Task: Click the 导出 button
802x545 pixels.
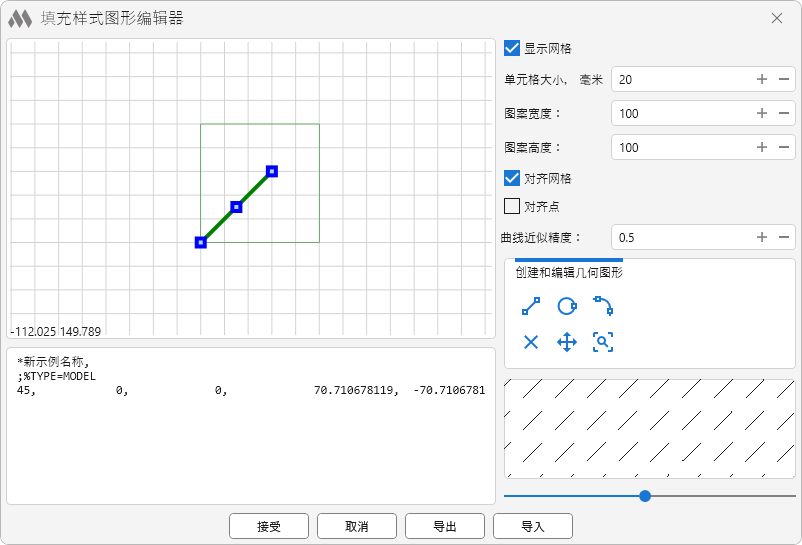Action: coord(445,526)
